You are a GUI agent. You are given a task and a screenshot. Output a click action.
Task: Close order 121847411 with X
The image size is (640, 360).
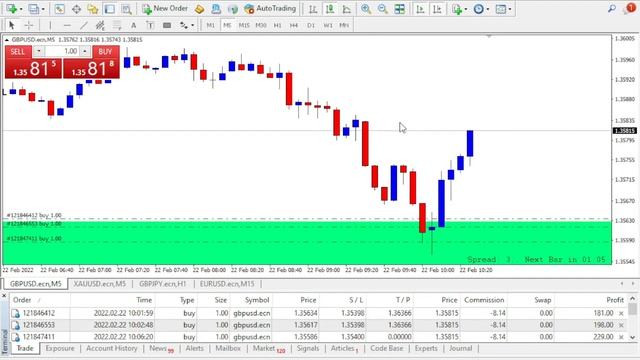[x=621, y=337]
